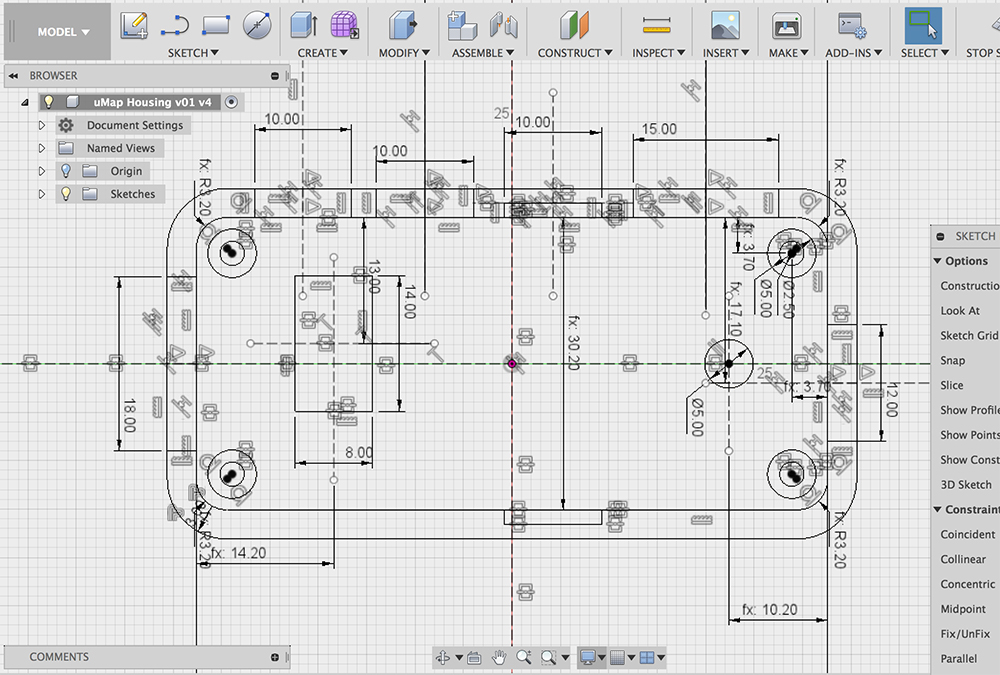Select the Box tool under Create
Image resolution: width=1000 pixels, height=675 pixels.
tap(301, 22)
